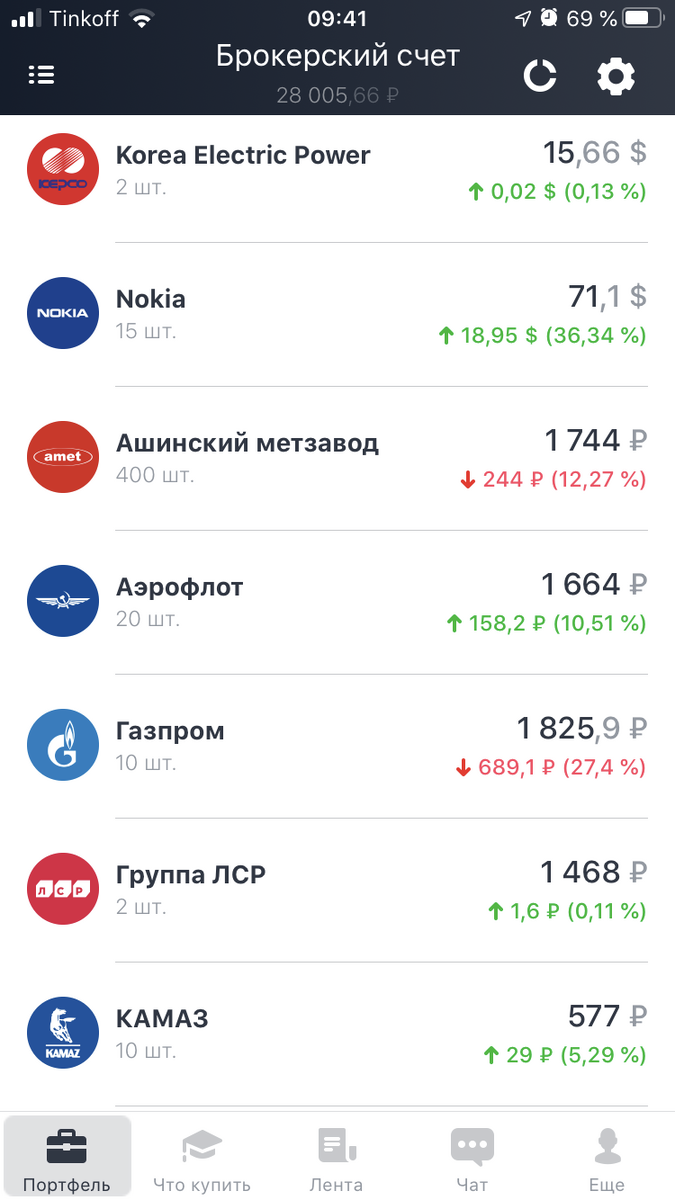Tap the Nokia circular logo
The width and height of the screenshot is (675, 1200).
[x=62, y=313]
